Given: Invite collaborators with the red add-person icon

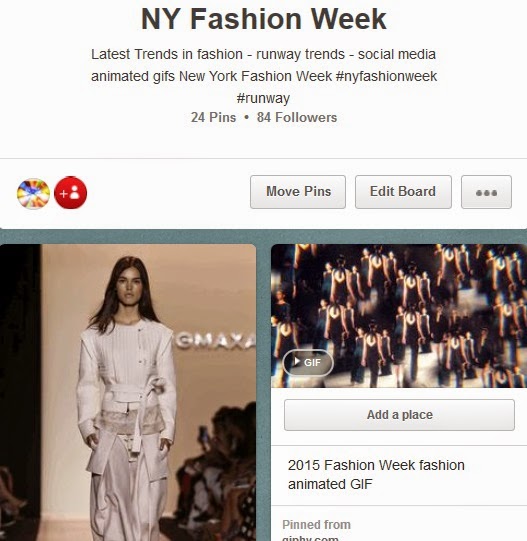Looking at the screenshot, I should click(70, 193).
